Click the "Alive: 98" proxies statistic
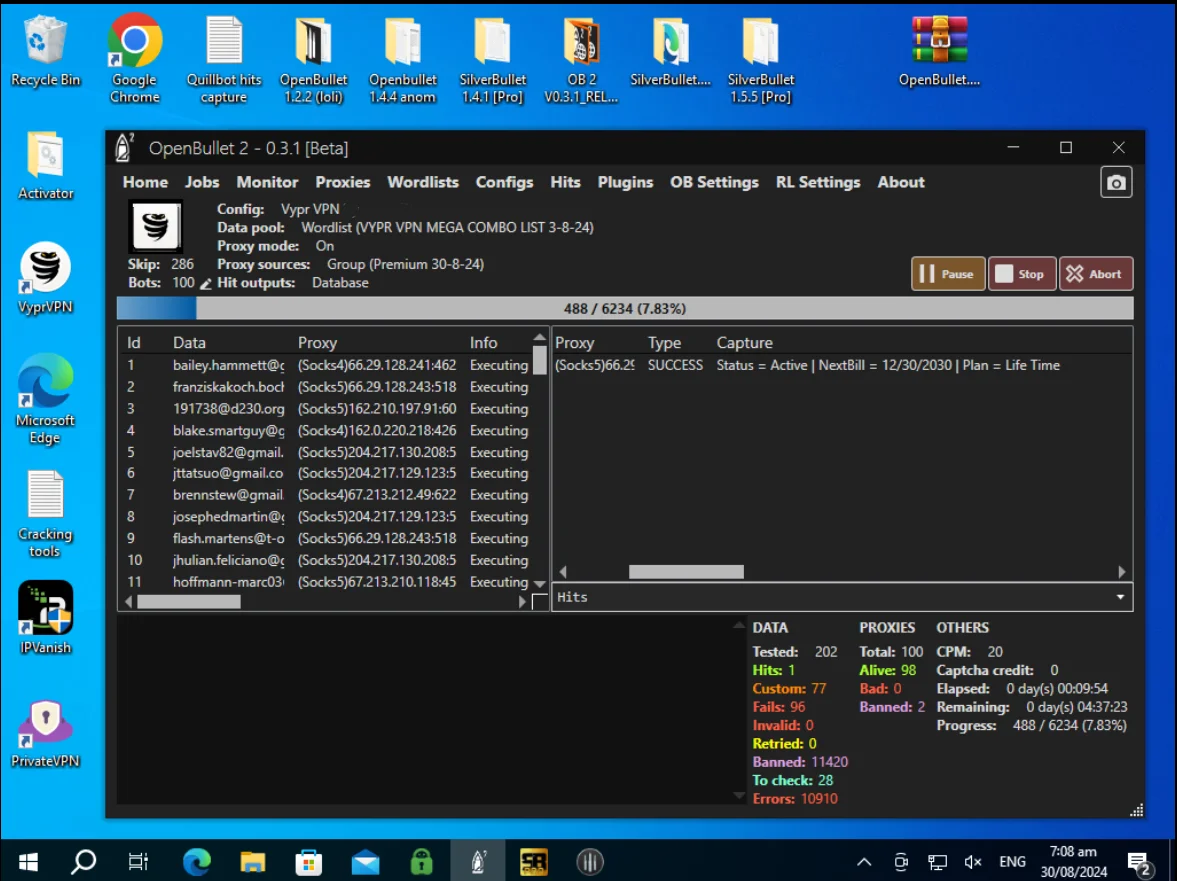This screenshot has width=1177, height=881. pos(887,670)
